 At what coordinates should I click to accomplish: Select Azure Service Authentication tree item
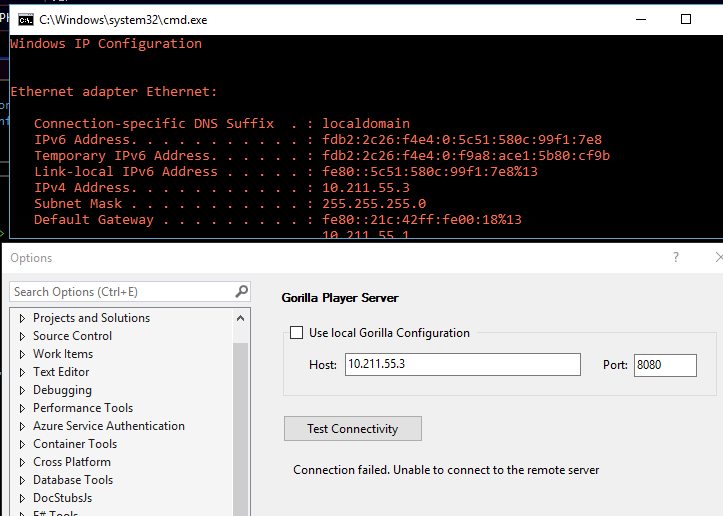(109, 426)
